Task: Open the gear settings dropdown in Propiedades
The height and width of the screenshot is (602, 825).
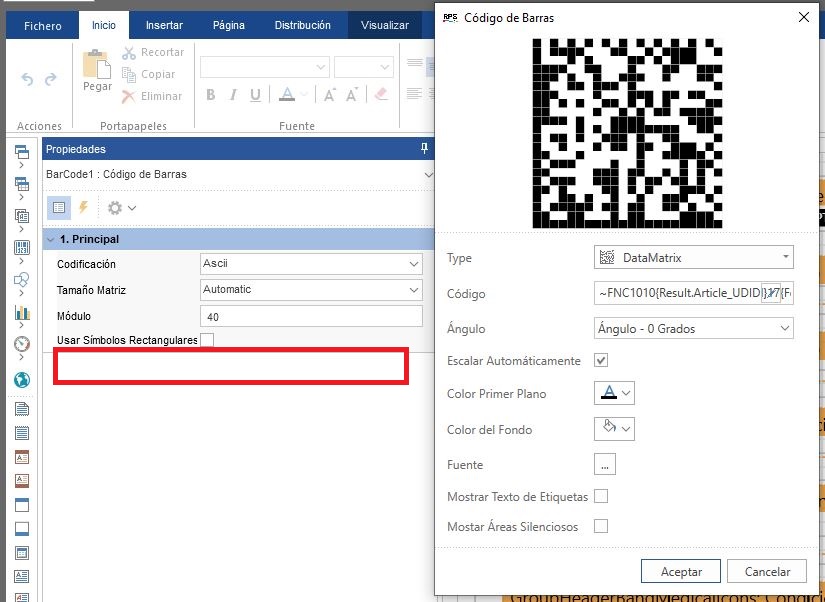Action: pyautogui.click(x=122, y=208)
